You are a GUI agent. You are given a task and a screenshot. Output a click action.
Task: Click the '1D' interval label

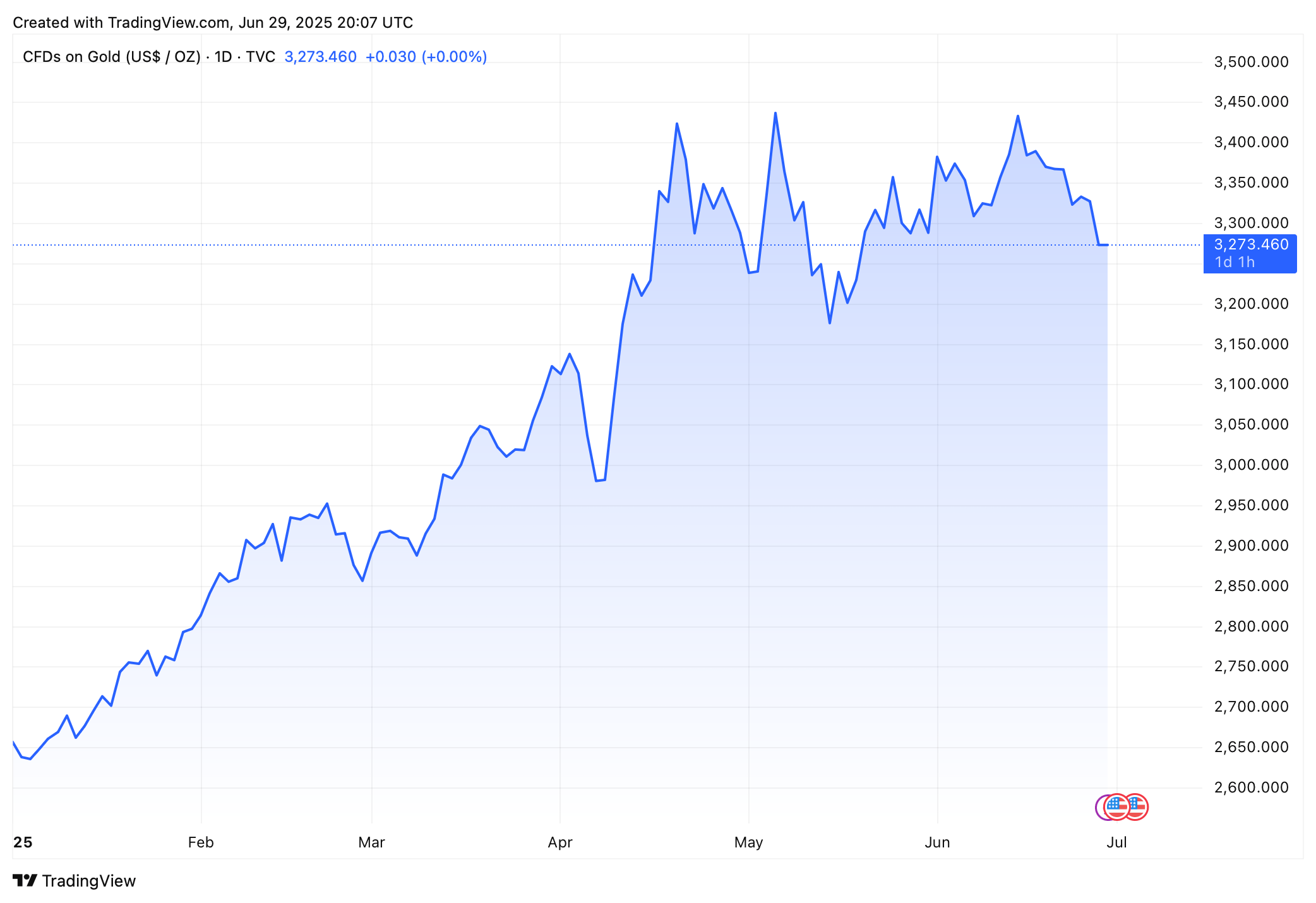click(x=224, y=57)
